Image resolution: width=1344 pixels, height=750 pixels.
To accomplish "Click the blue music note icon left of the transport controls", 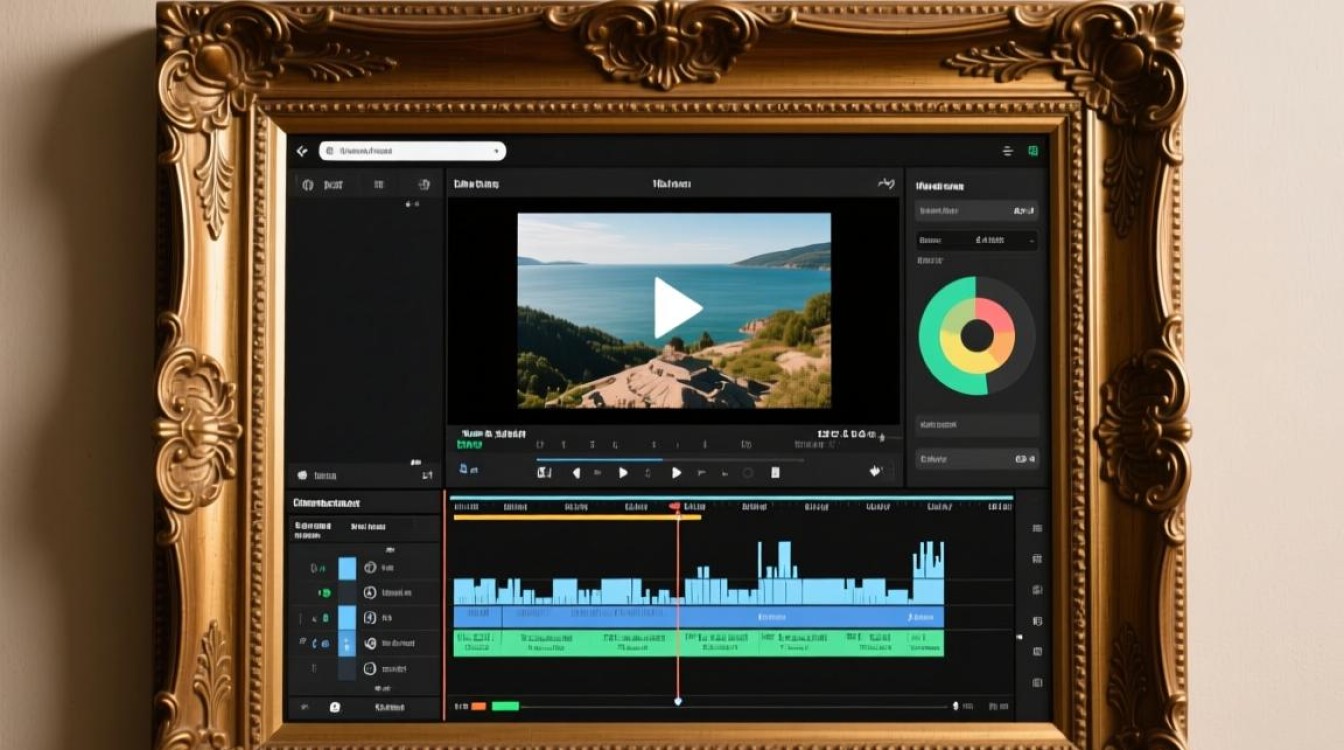I will (x=463, y=469).
